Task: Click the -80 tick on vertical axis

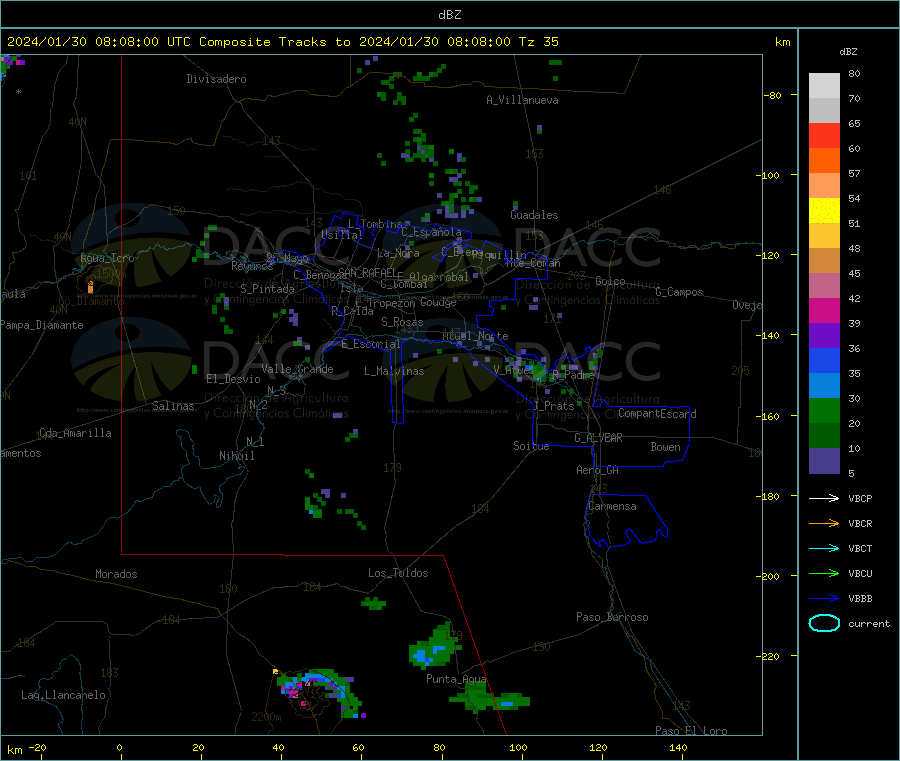Action: 772,95
